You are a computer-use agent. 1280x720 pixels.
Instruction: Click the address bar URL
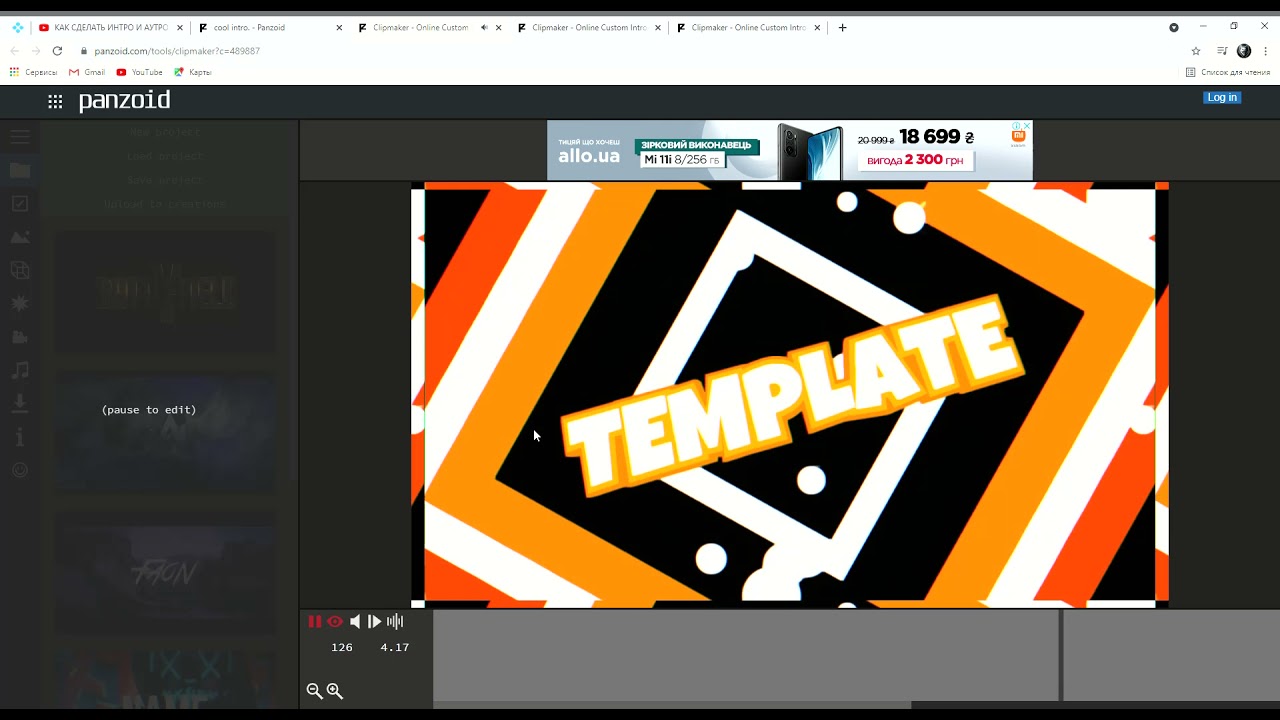point(177,51)
